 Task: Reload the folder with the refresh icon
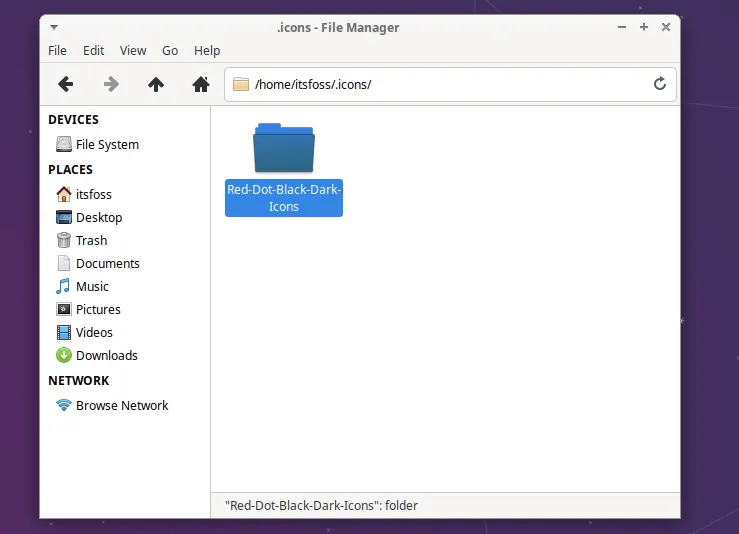[x=660, y=84]
